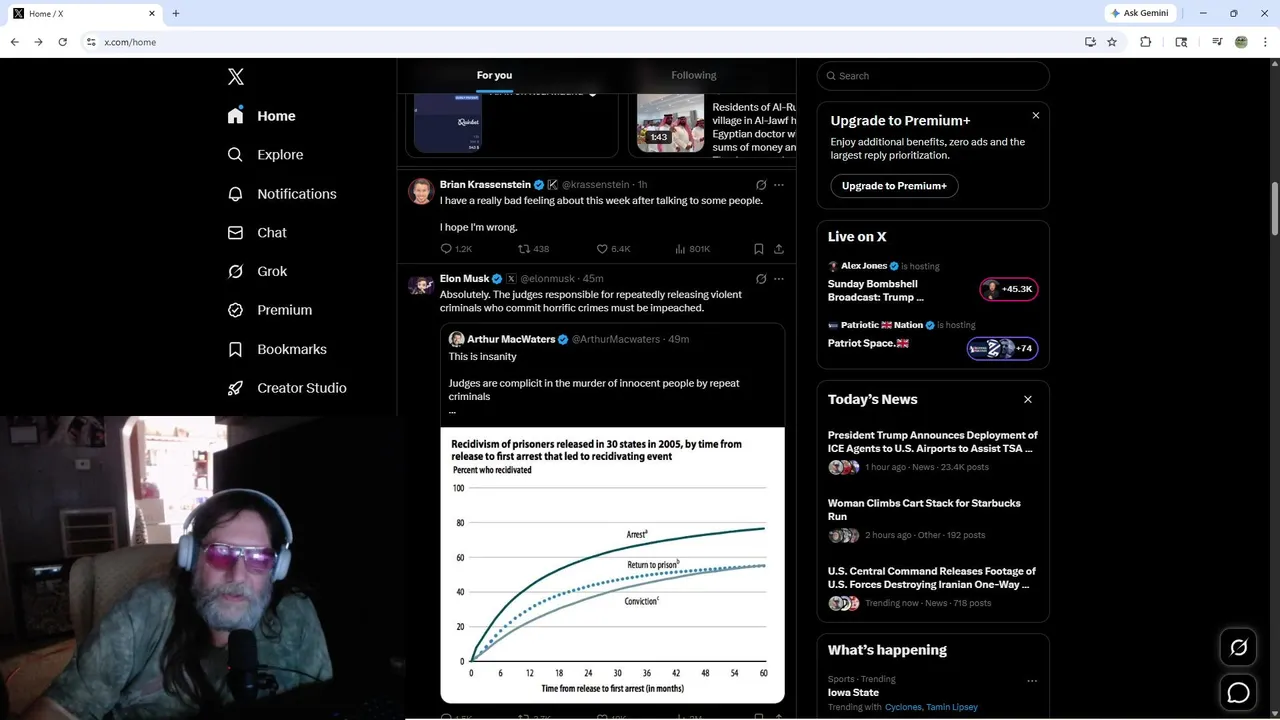Click the x.com/home address bar
Image resolution: width=1280 pixels, height=720 pixels.
tap(130, 42)
